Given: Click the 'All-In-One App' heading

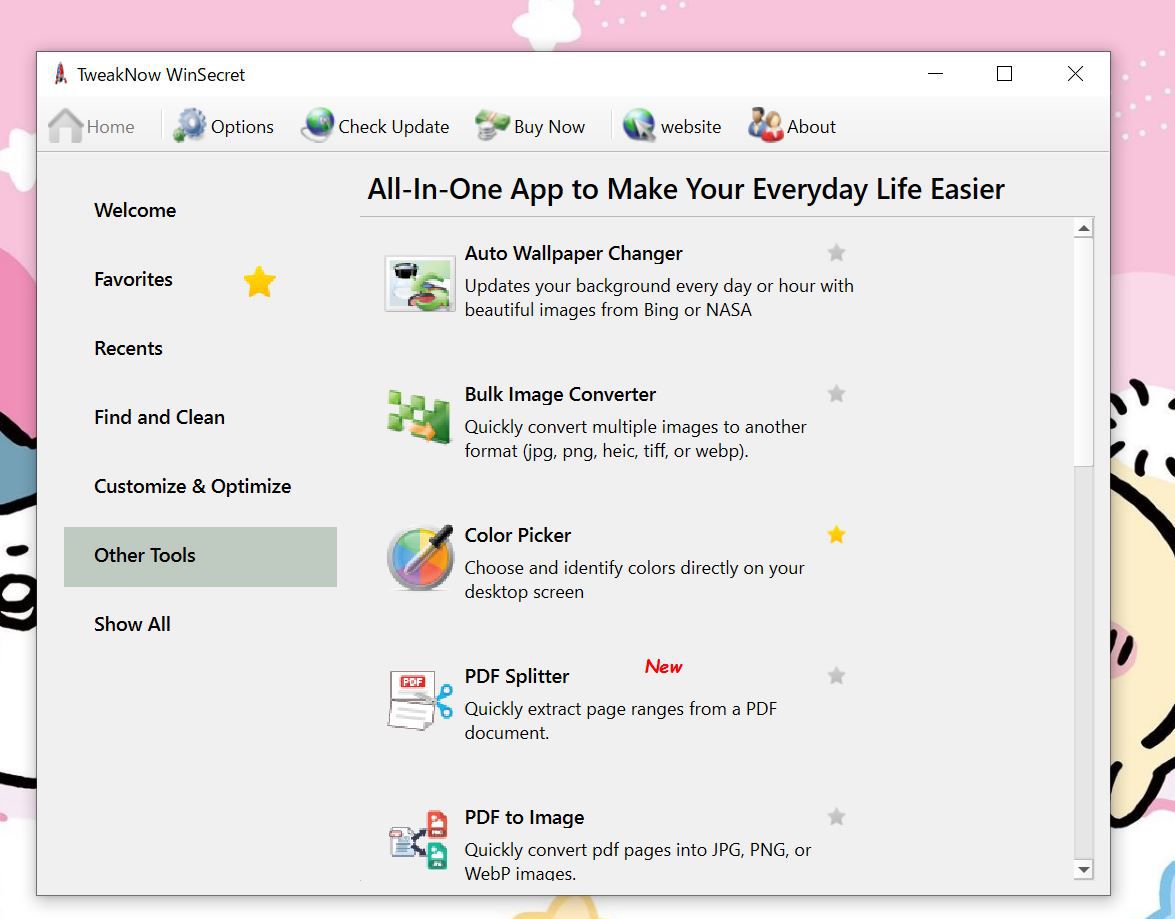Looking at the screenshot, I should (x=686, y=190).
